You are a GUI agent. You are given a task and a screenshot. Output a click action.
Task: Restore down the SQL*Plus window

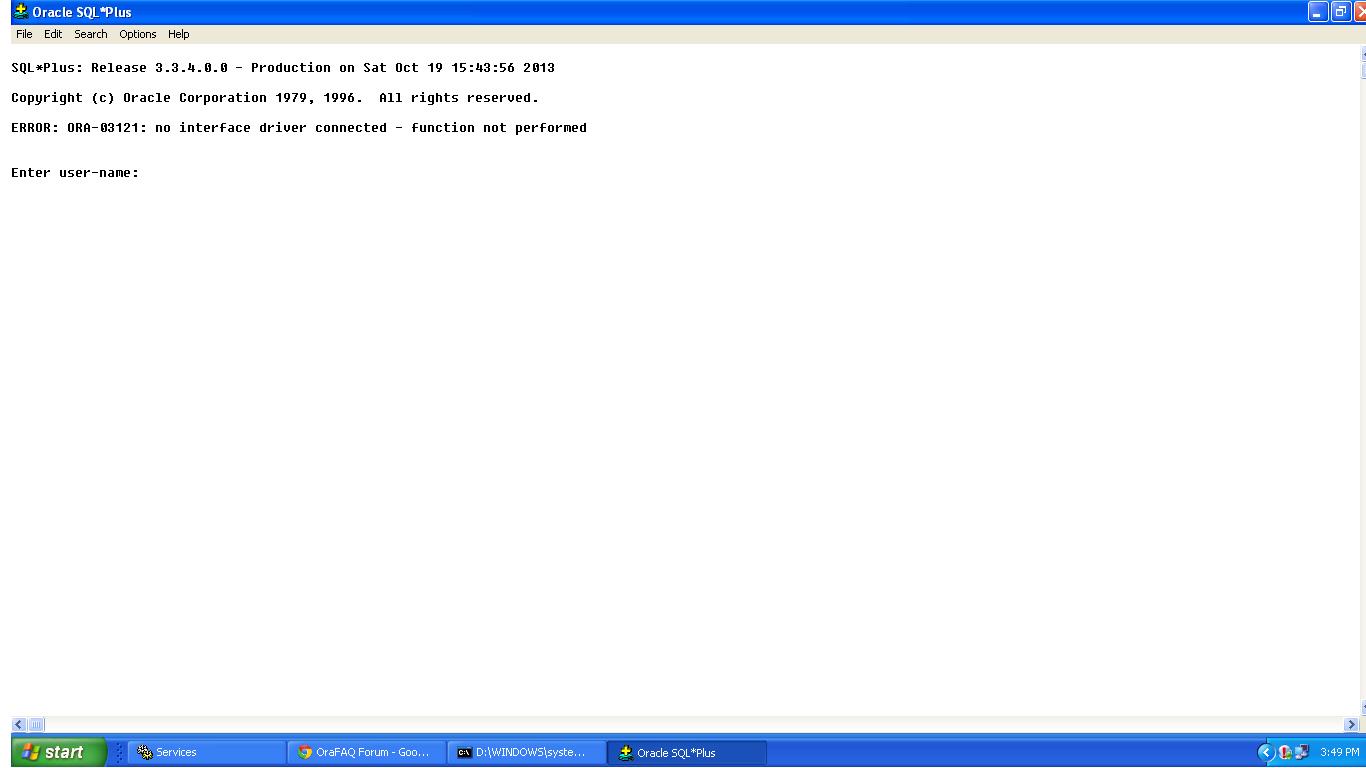[1340, 12]
